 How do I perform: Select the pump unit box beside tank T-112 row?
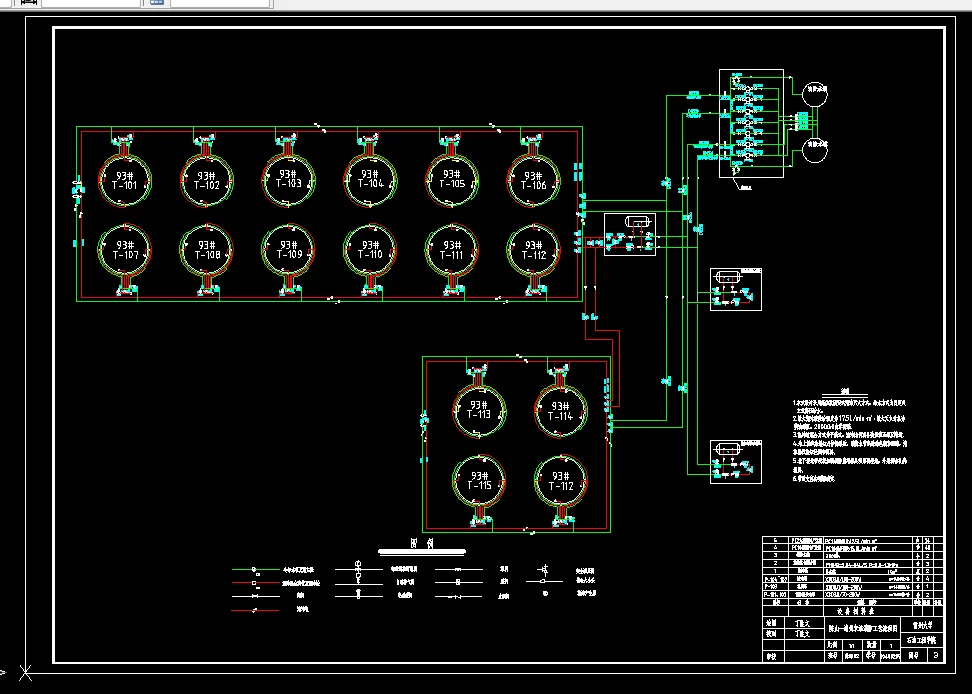[630, 234]
